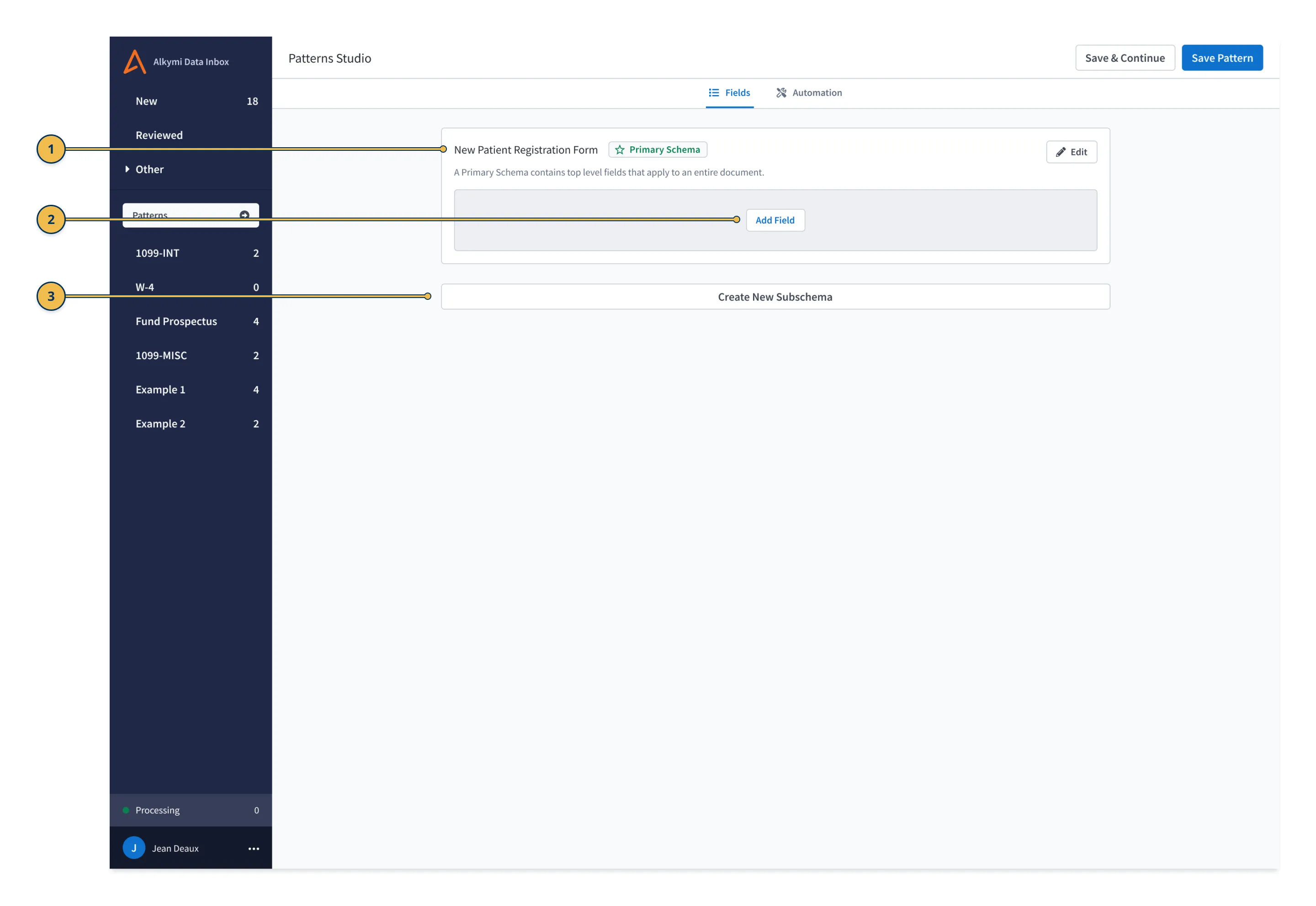The height and width of the screenshot is (906, 1316).
Task: Click the Alkymi logo icon
Action: click(134, 62)
